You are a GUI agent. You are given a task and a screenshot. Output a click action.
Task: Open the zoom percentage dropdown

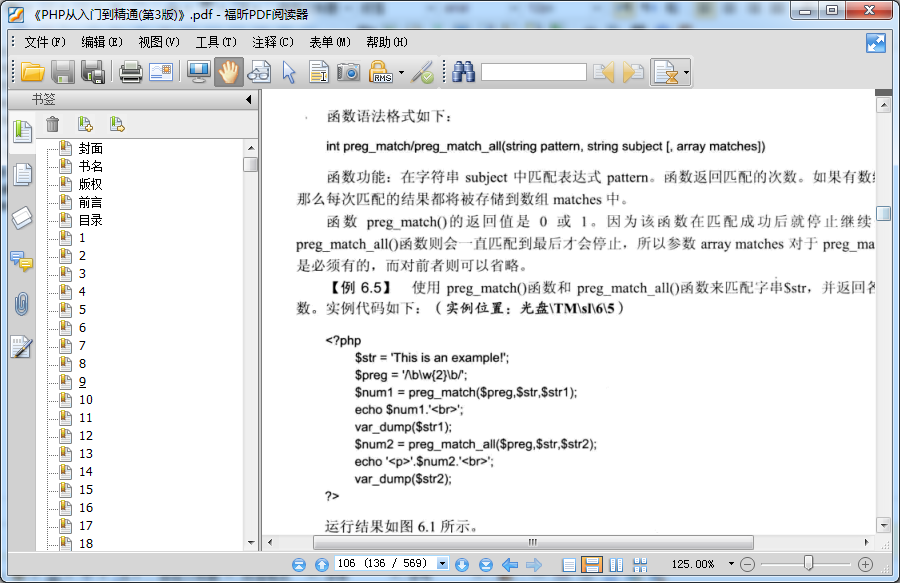(x=731, y=561)
